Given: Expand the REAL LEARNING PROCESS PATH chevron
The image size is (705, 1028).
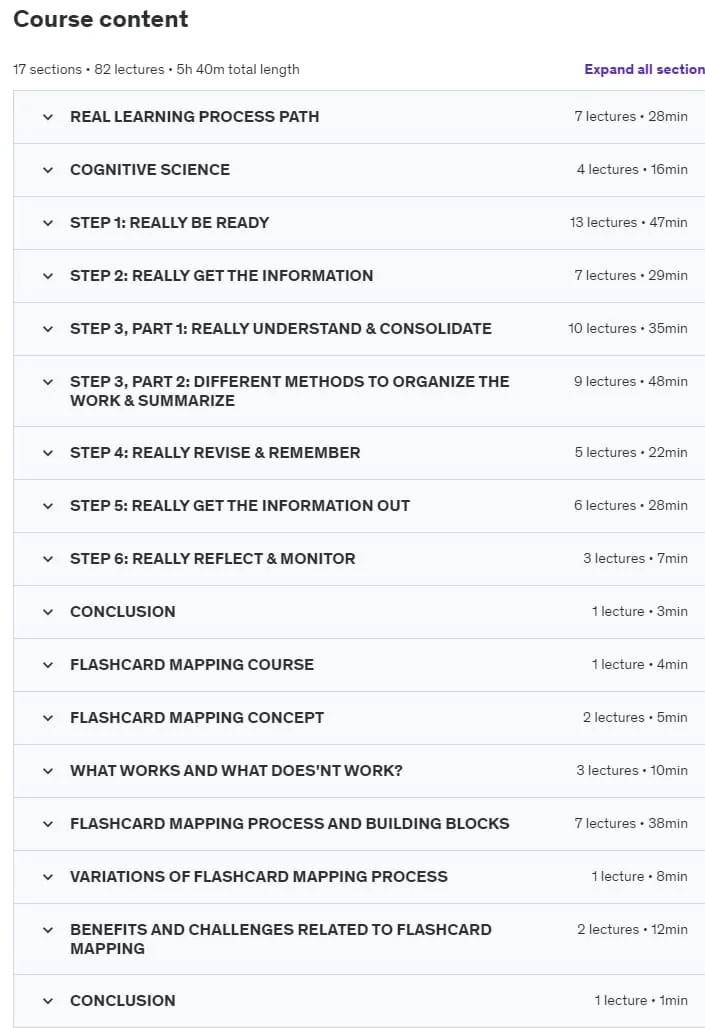Looking at the screenshot, I should pos(48,117).
